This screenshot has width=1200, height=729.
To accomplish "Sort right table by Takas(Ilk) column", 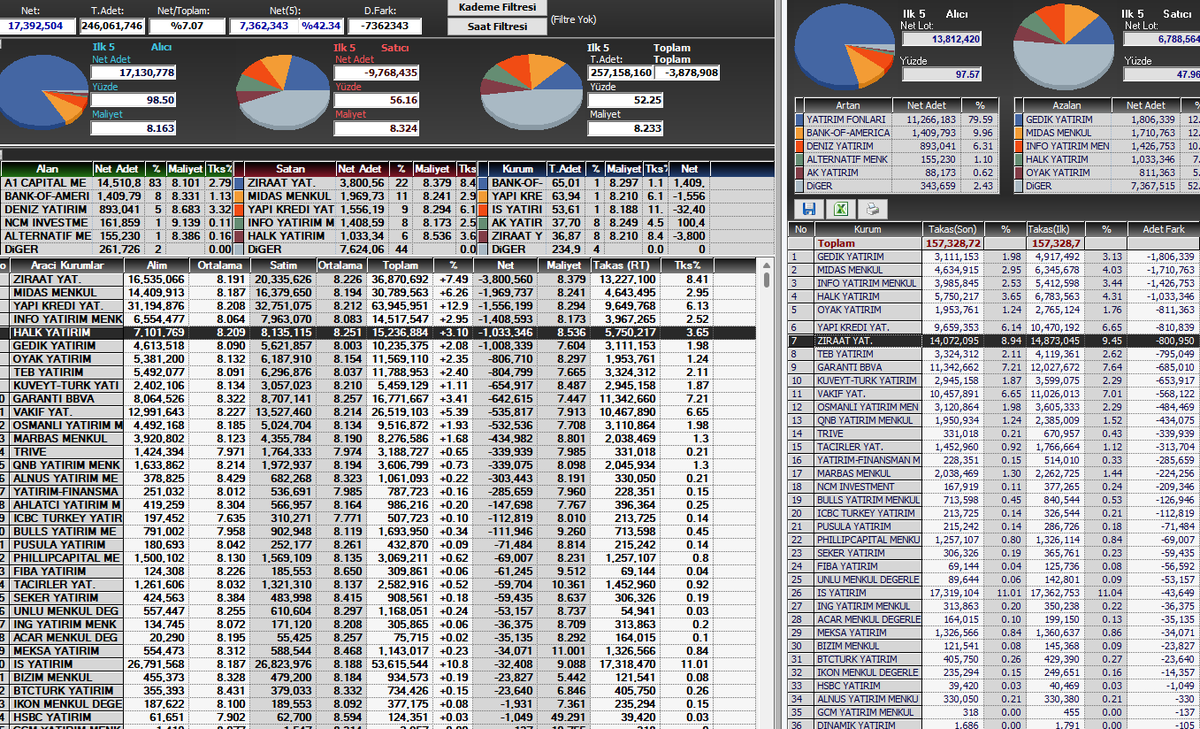I will (1057, 229).
